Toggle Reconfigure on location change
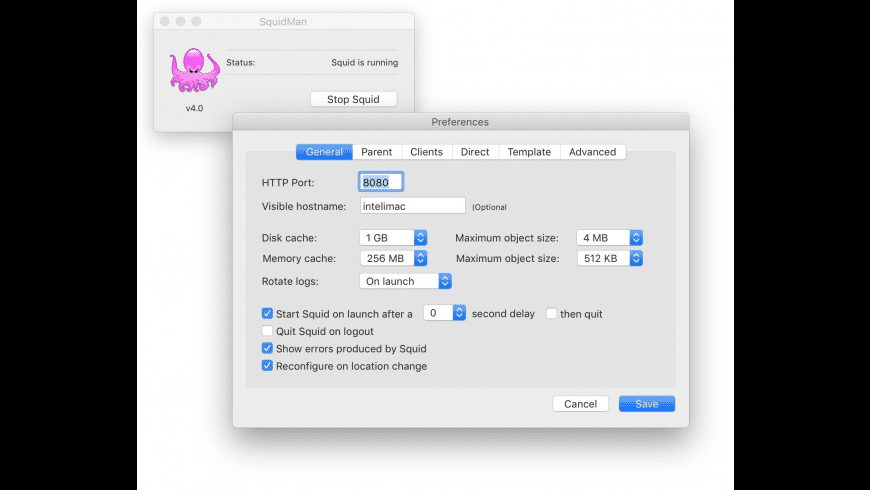 (x=267, y=366)
